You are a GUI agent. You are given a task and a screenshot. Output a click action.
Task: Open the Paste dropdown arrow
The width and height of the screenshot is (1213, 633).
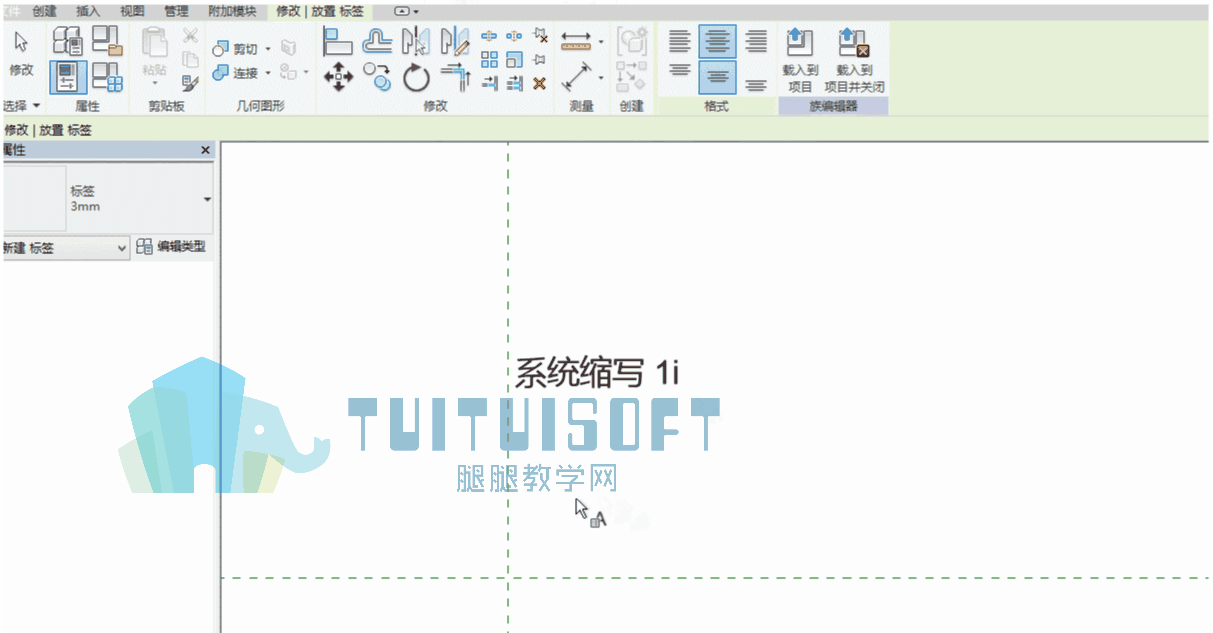(155, 84)
